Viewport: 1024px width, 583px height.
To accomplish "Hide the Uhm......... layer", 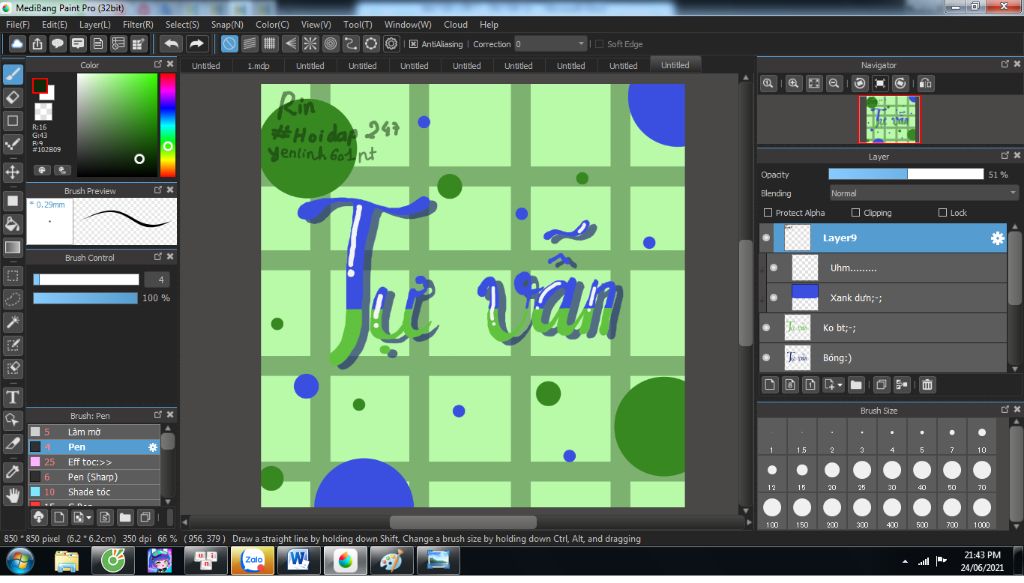I will tap(774, 268).
